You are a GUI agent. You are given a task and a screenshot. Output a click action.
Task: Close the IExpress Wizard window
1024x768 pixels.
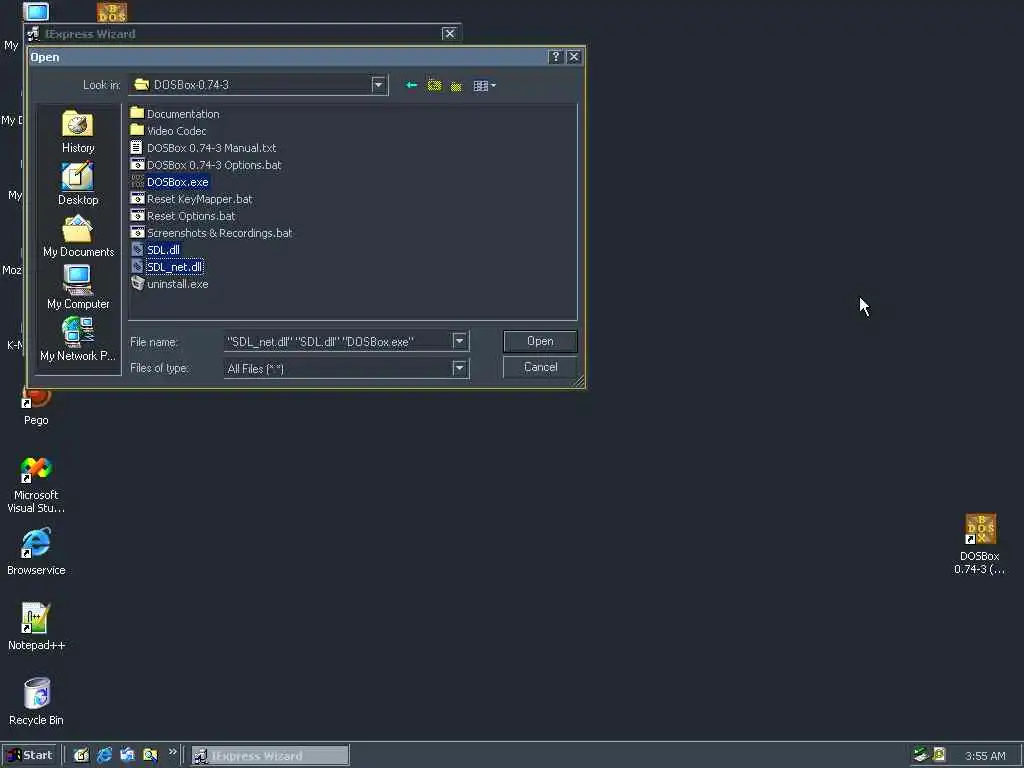point(449,33)
